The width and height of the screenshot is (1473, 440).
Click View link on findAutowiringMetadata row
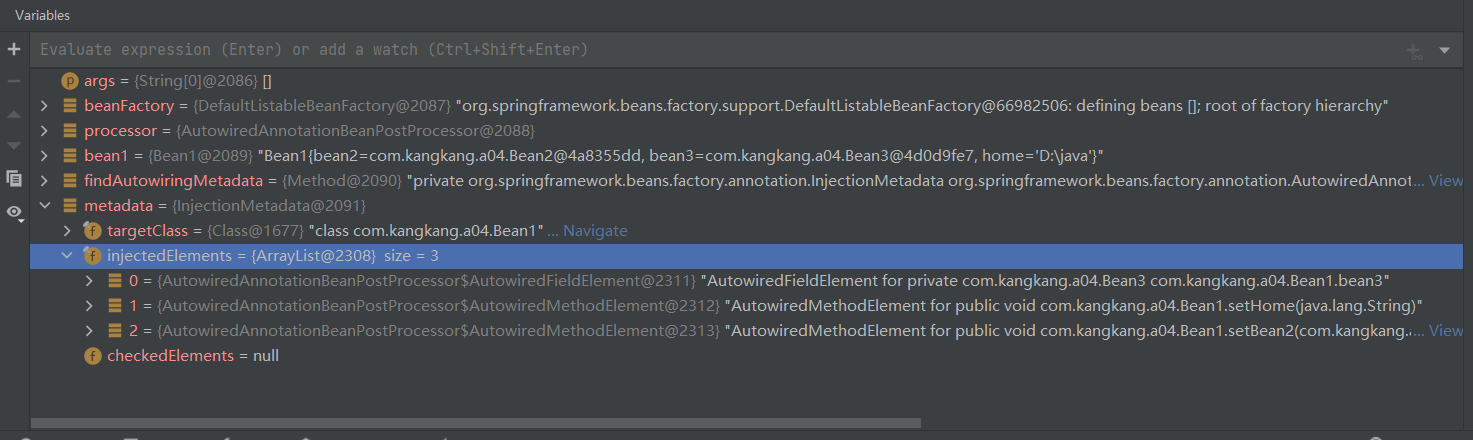point(1445,181)
